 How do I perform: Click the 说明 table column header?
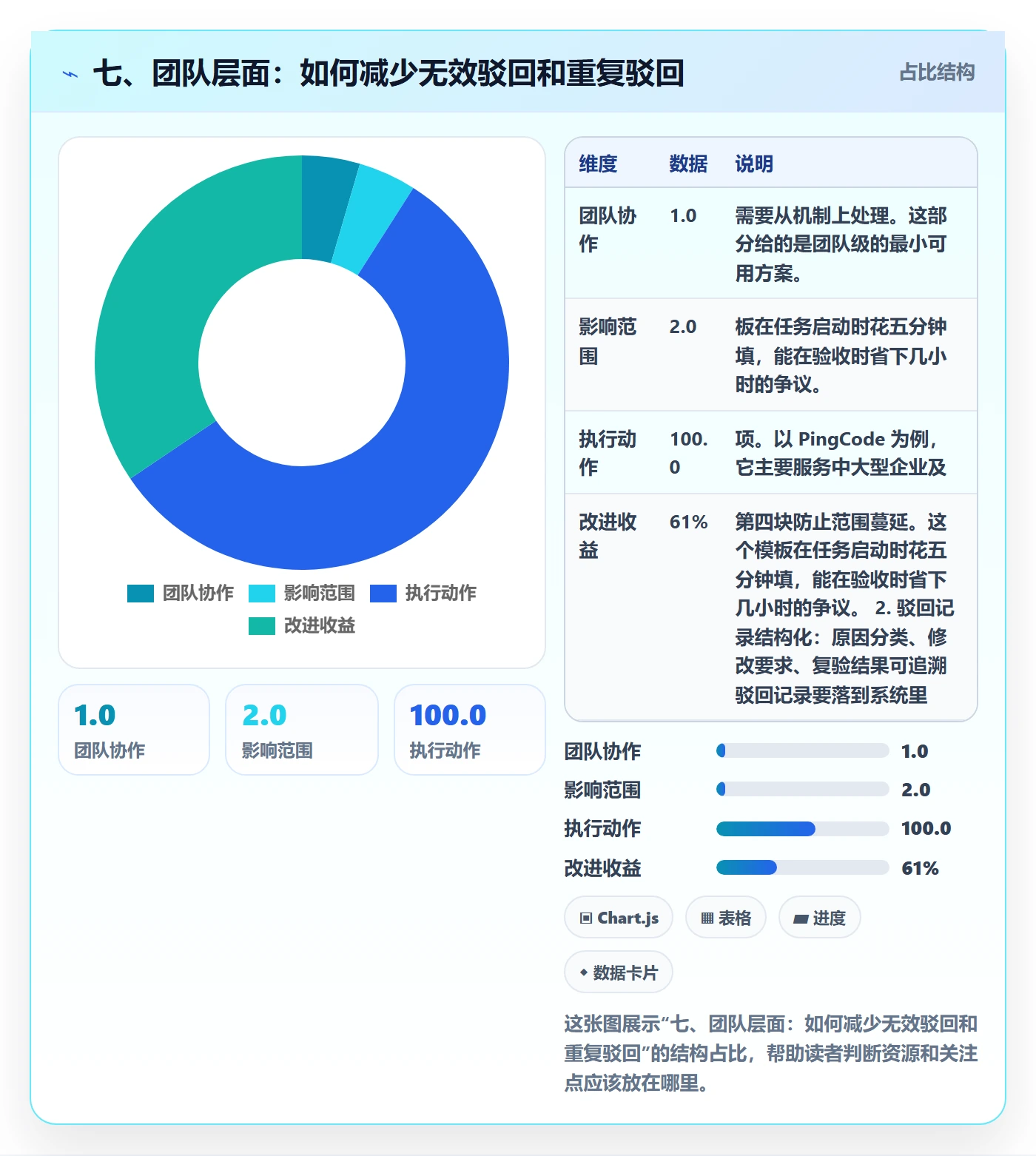click(754, 164)
